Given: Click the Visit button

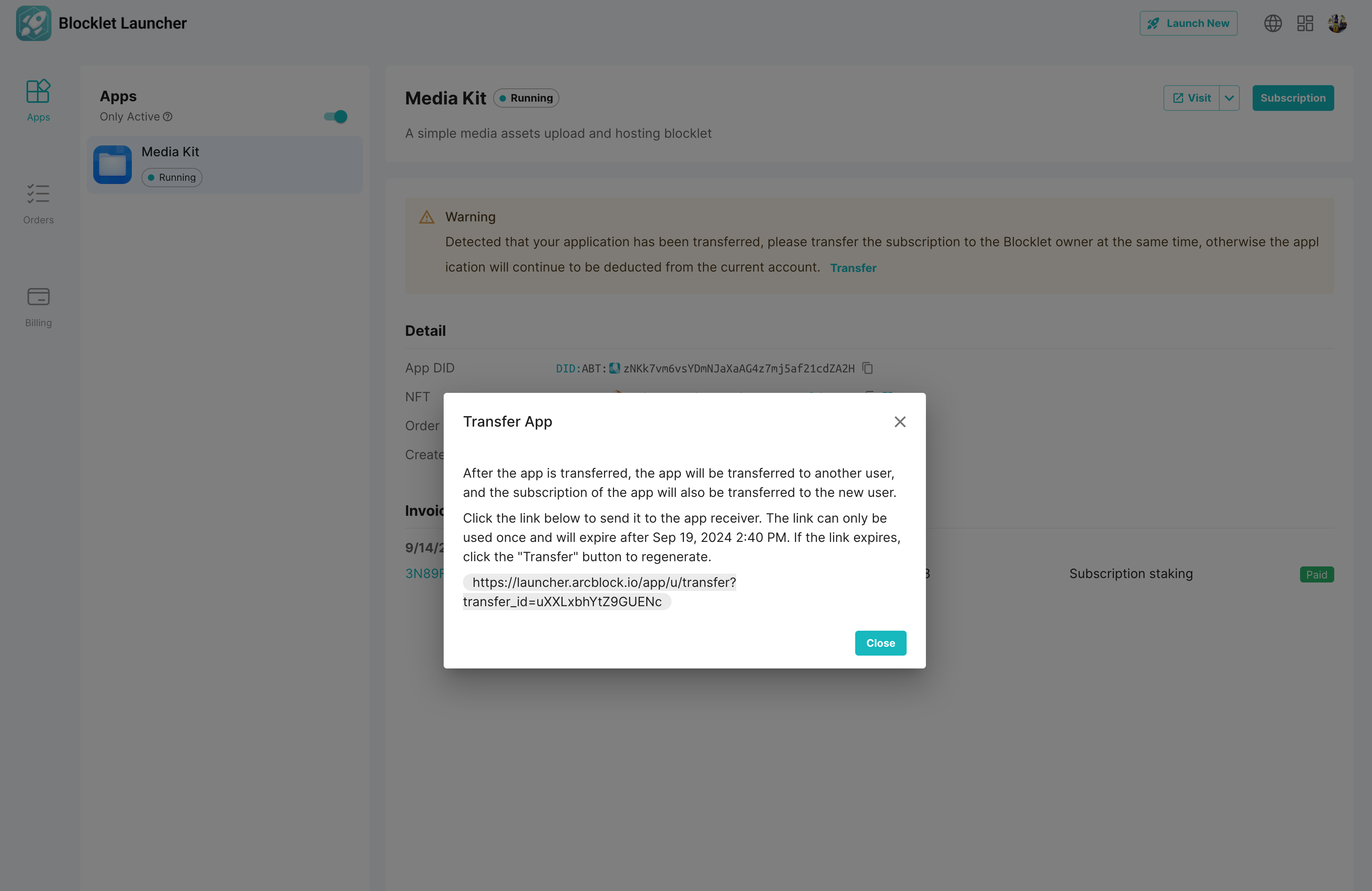Looking at the screenshot, I should 1192,98.
